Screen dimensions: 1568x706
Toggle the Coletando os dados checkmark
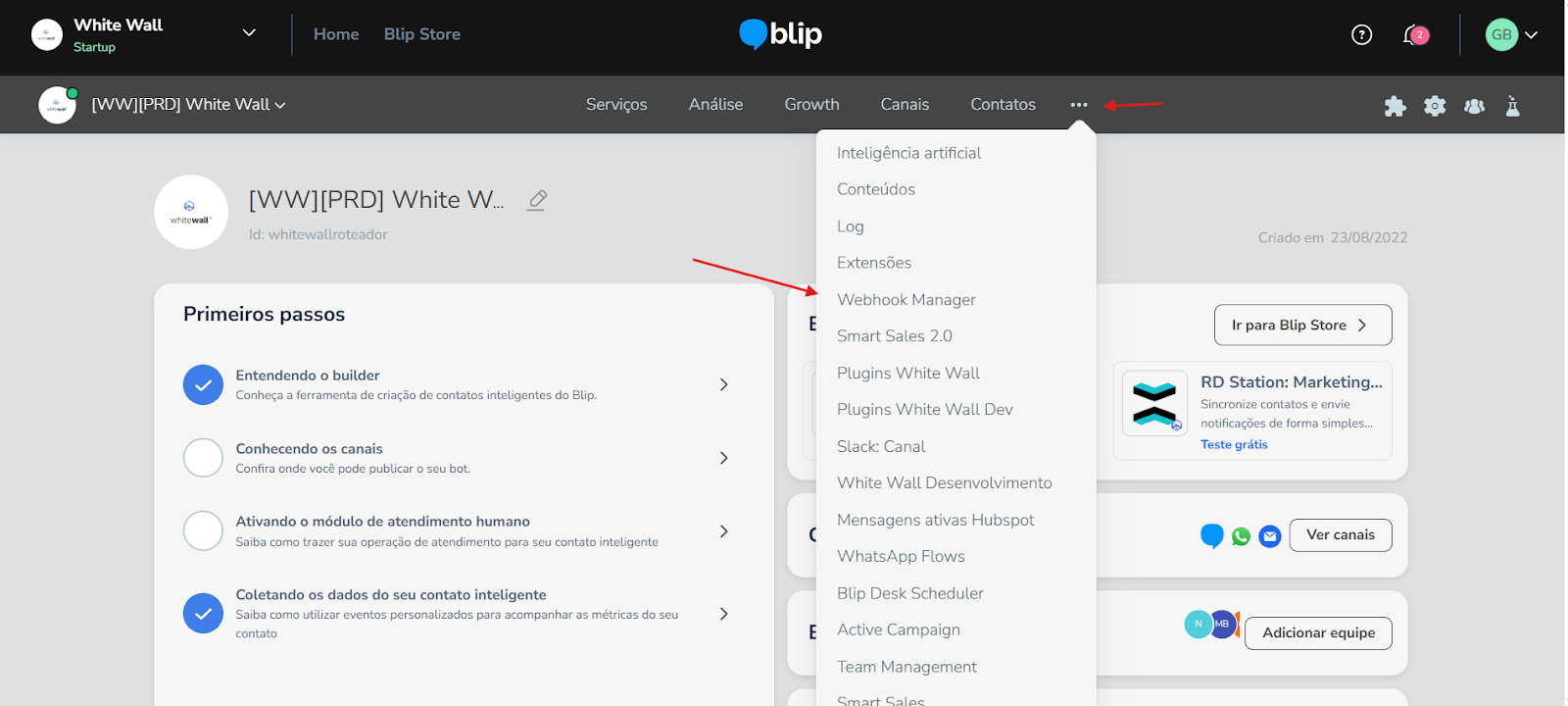tap(203, 614)
